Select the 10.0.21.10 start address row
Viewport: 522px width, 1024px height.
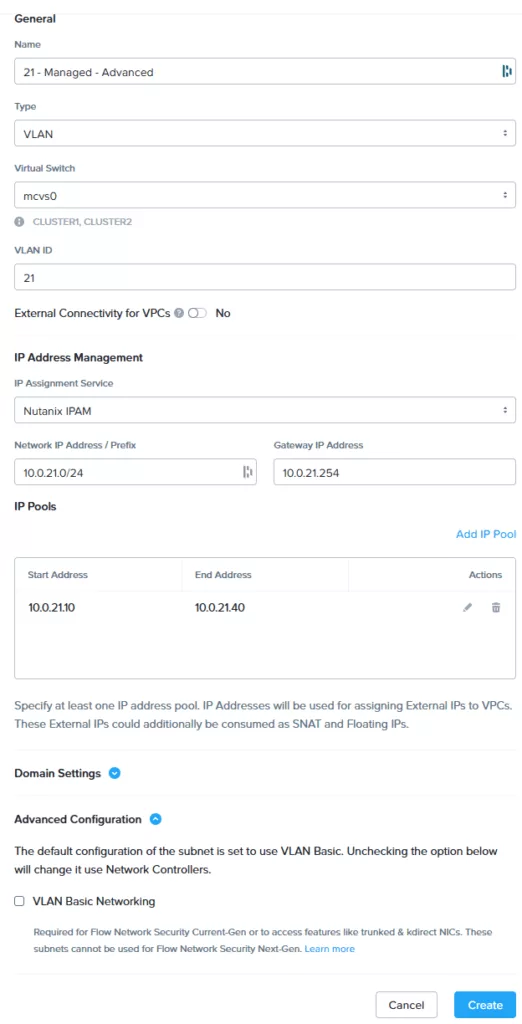(x=265, y=608)
